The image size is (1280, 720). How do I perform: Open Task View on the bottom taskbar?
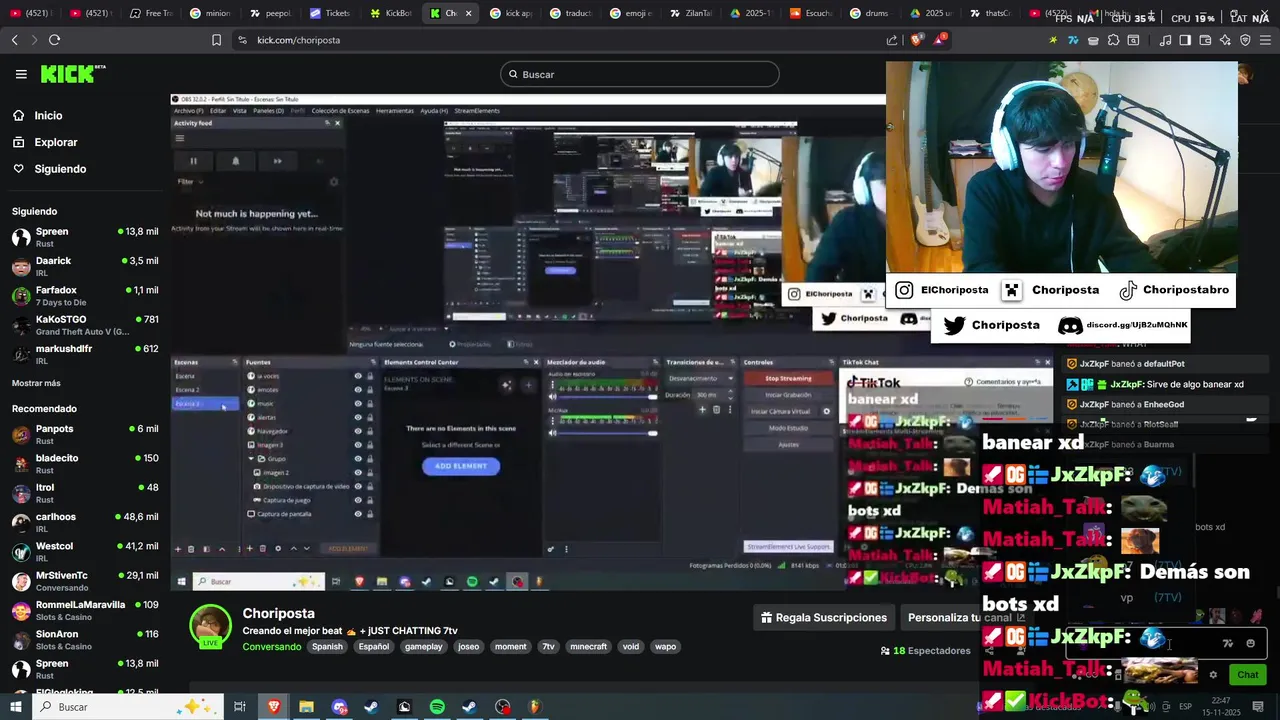(x=240, y=707)
